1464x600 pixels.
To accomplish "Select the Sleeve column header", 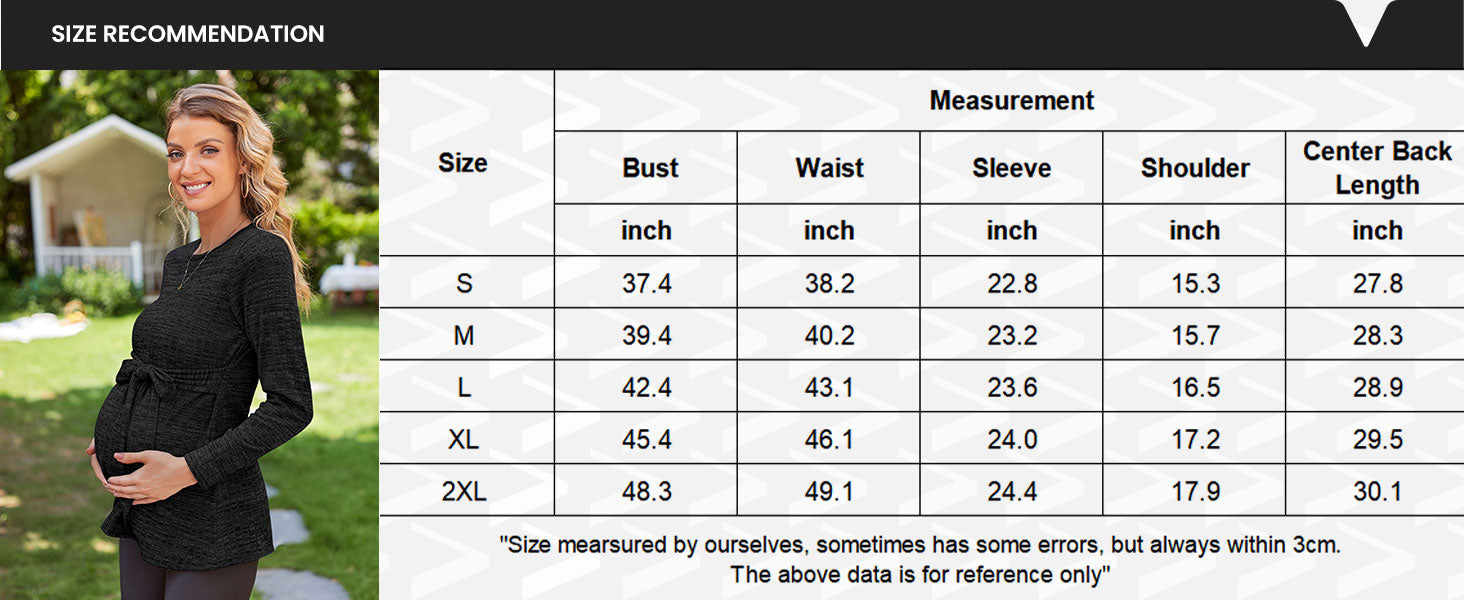I will [x=1011, y=168].
